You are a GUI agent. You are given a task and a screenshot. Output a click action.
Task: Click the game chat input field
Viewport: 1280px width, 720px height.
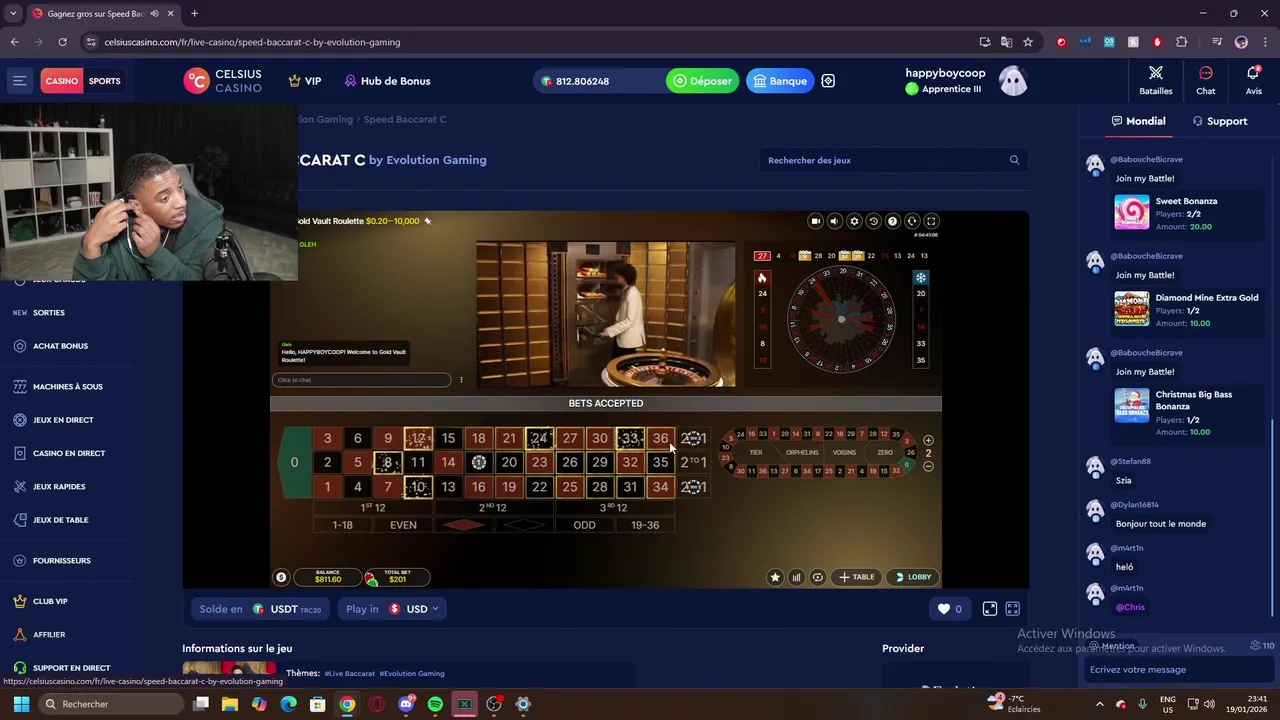361,380
